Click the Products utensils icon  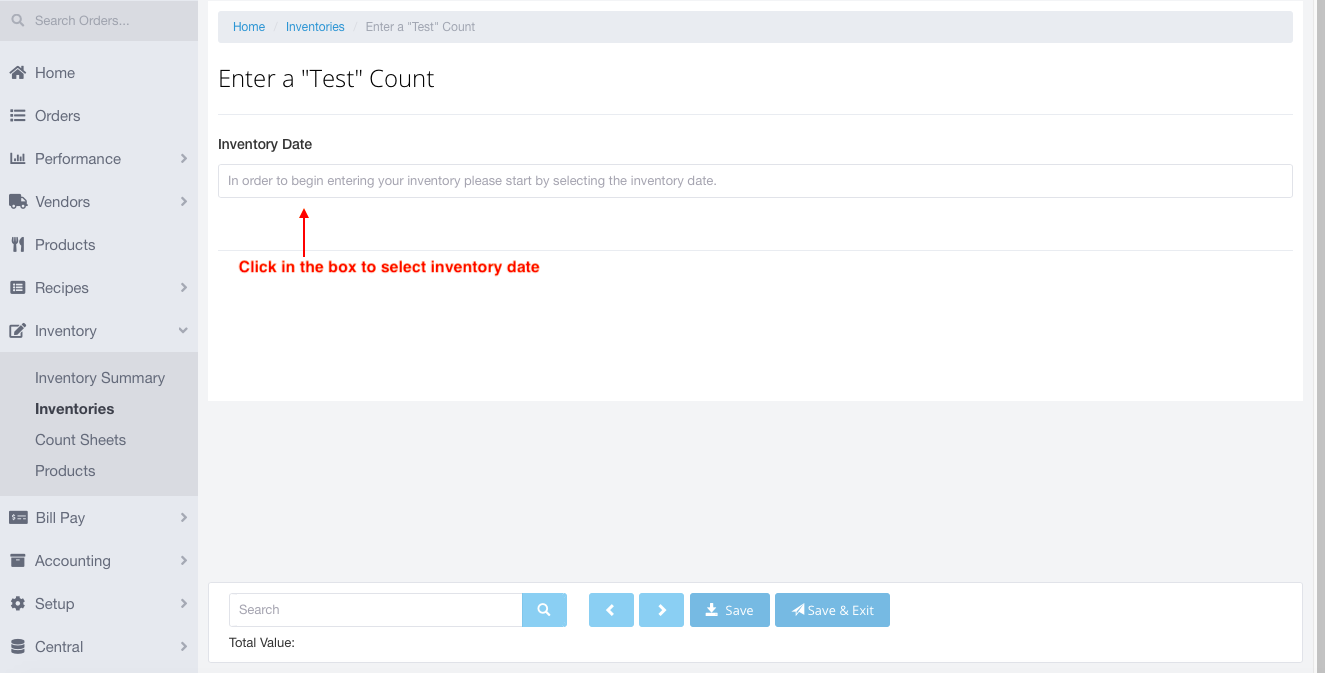17,245
